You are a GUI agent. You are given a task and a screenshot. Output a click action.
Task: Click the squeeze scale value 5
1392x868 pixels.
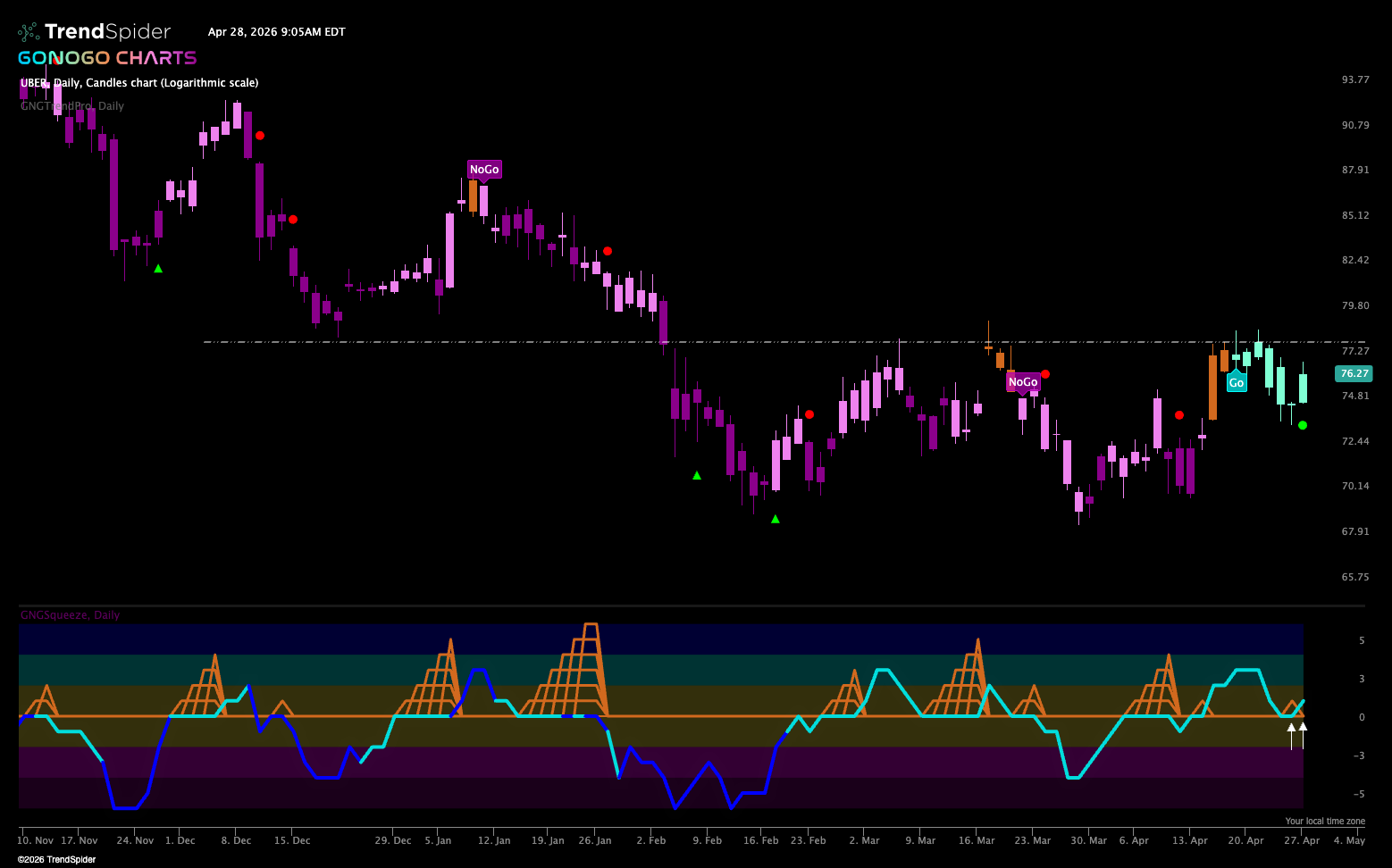[1362, 641]
